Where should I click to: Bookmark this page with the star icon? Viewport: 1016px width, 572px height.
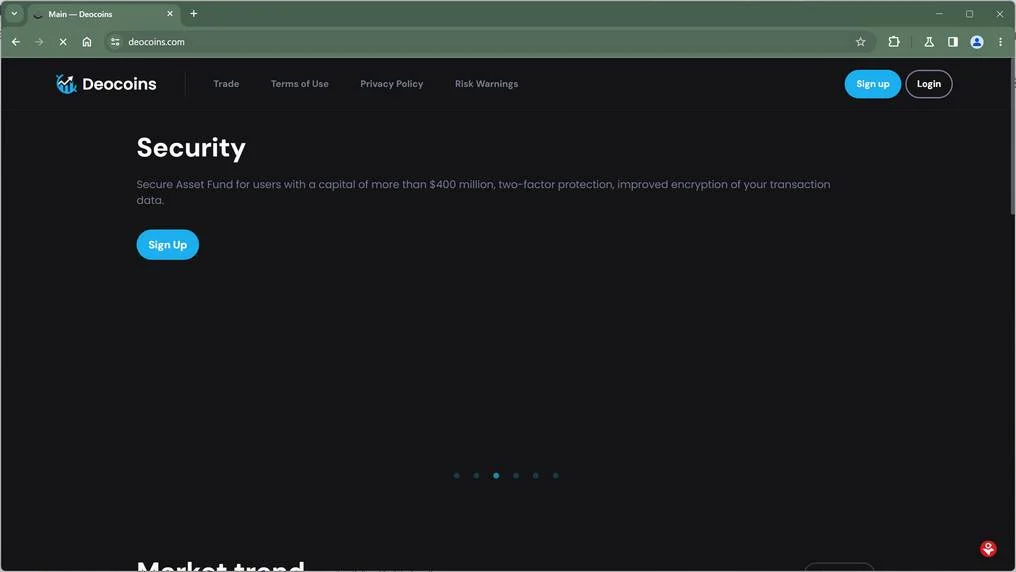[x=860, y=41]
